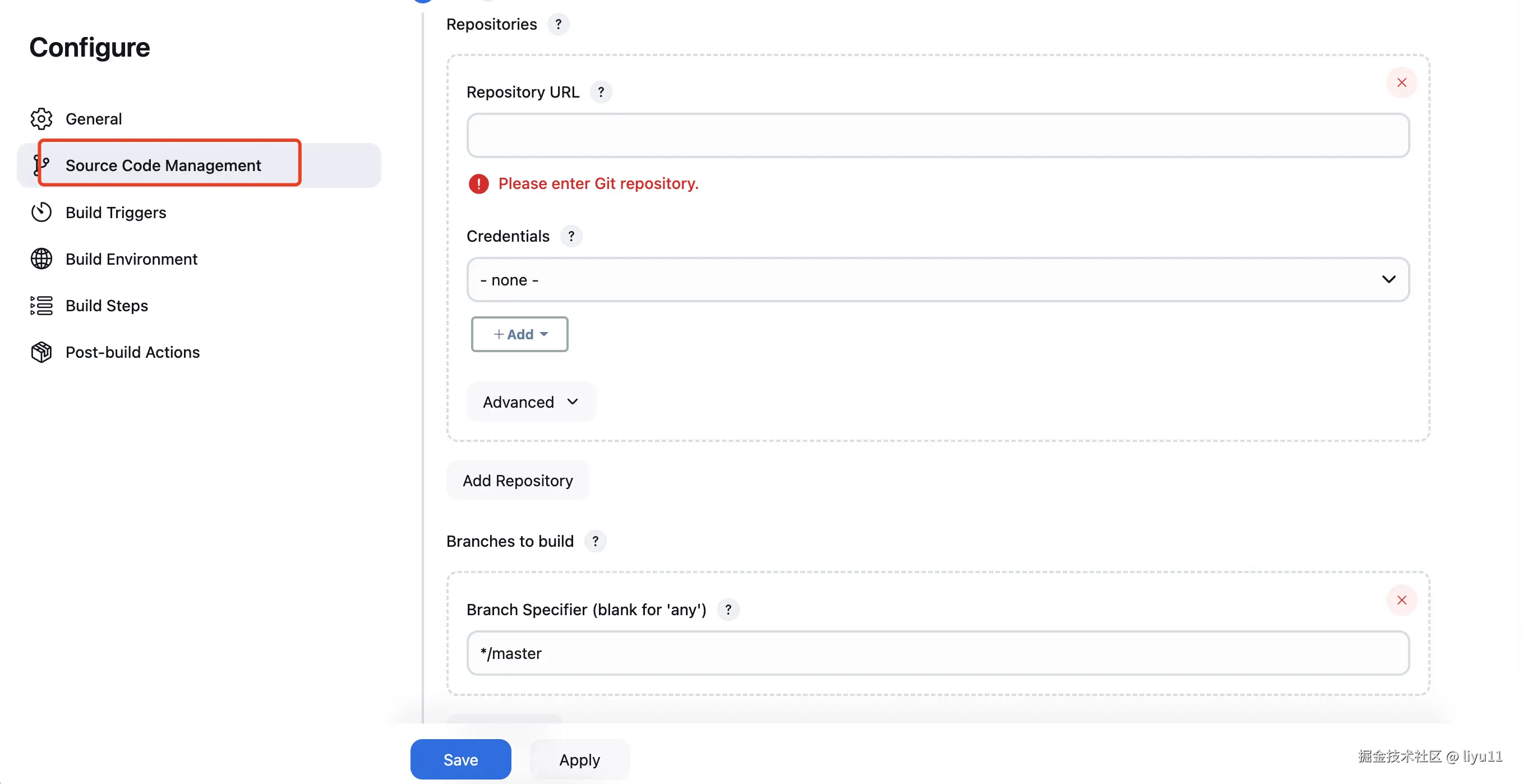The width and height of the screenshot is (1522, 784).
Task: Click the Build Environment globe icon
Action: click(x=41, y=259)
